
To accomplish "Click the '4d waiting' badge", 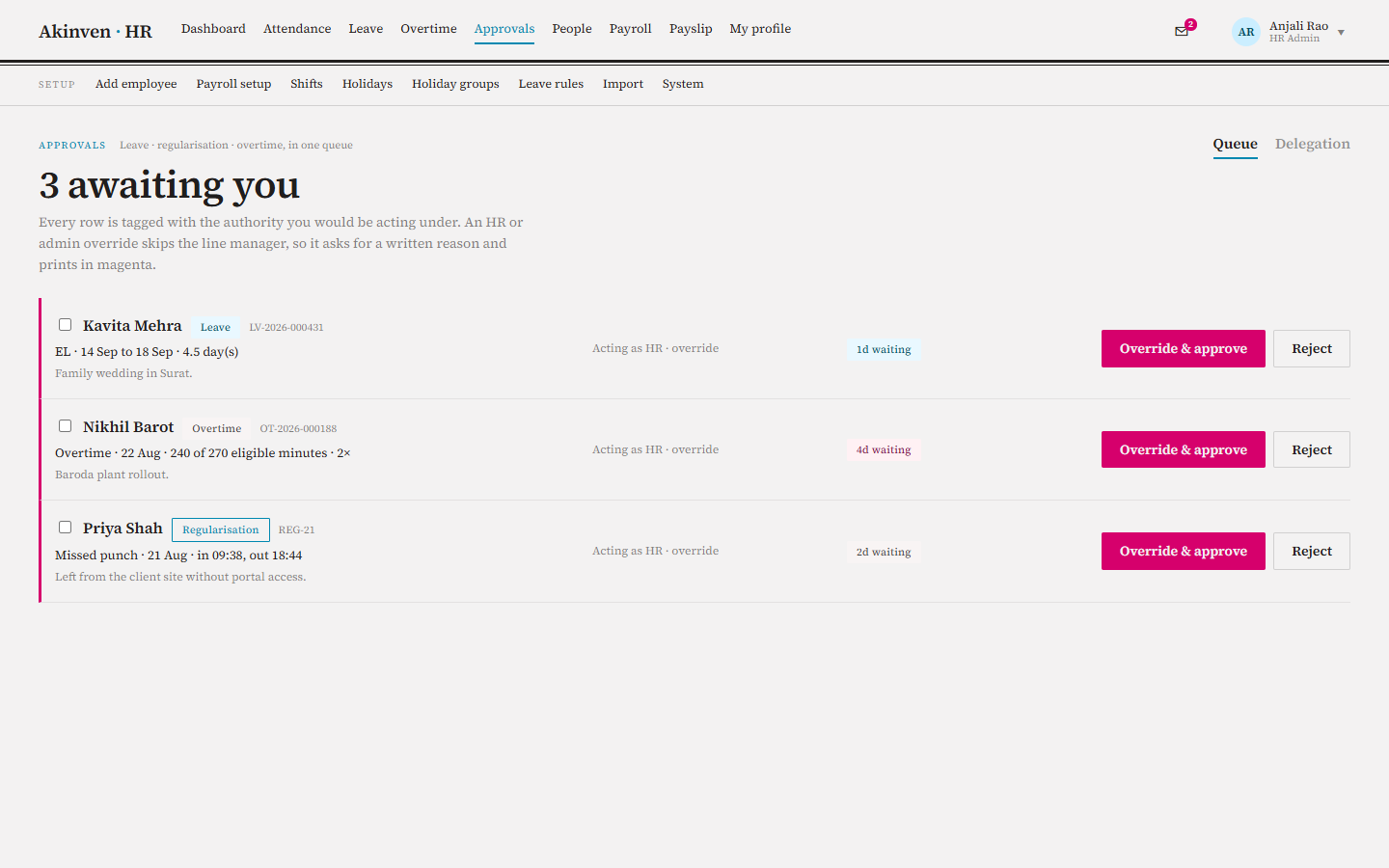I will 884,450.
